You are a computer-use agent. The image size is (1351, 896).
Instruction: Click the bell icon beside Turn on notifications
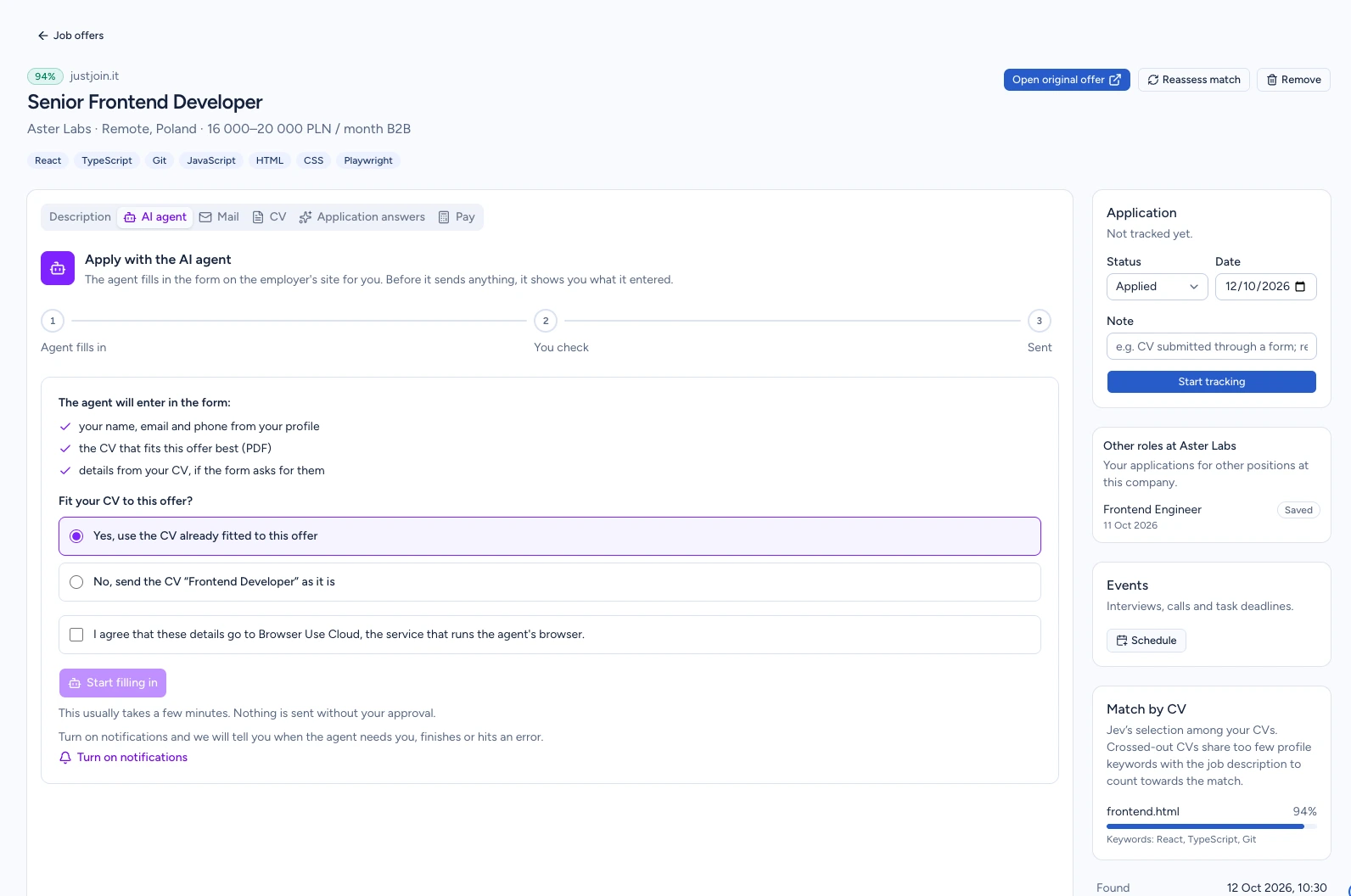point(65,758)
